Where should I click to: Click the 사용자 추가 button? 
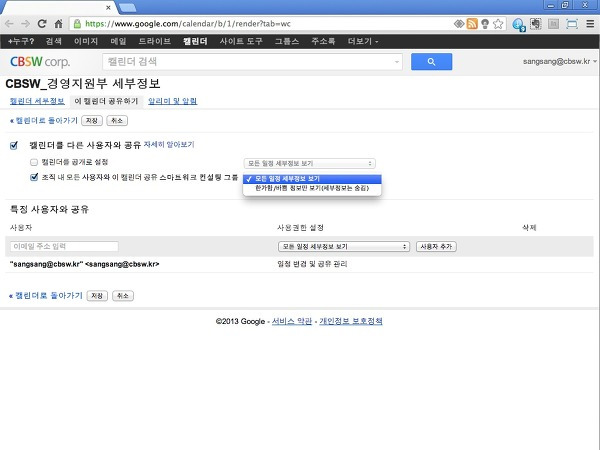(436, 246)
